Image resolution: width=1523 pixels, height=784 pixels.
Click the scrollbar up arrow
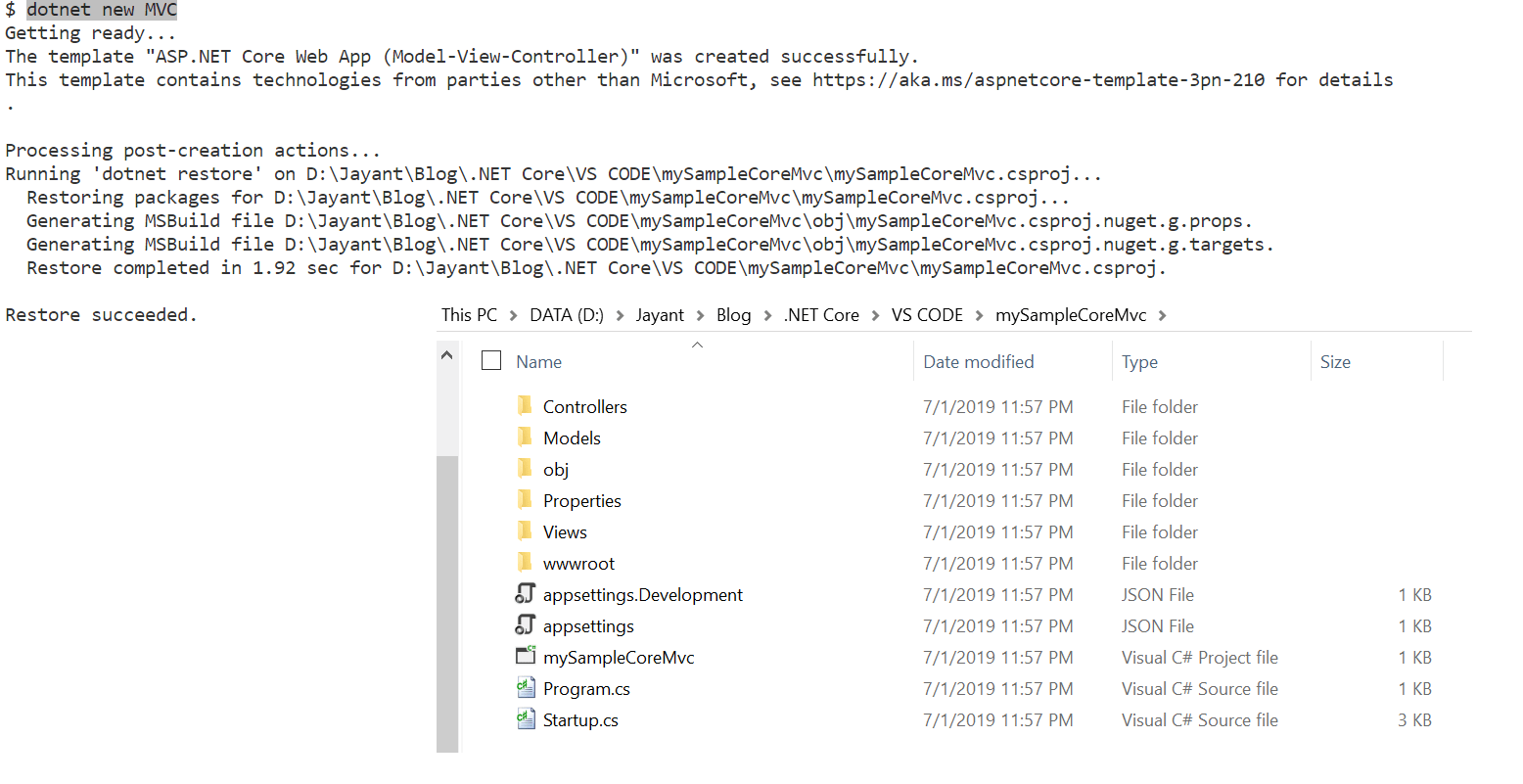[447, 354]
